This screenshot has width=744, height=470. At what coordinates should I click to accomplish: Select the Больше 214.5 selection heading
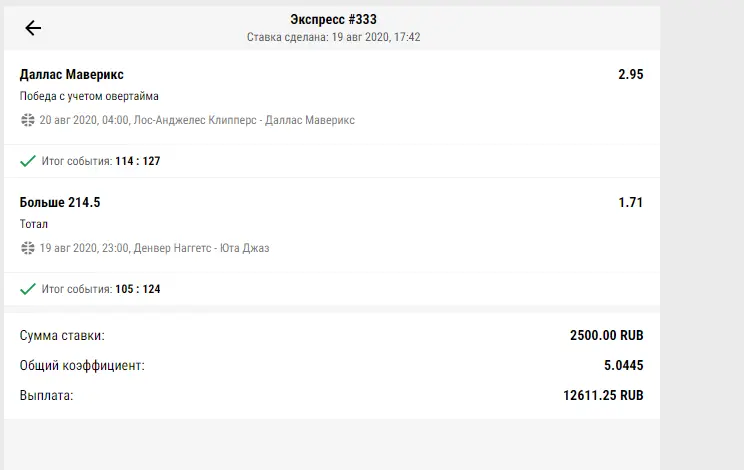pyautogui.click(x=60, y=203)
